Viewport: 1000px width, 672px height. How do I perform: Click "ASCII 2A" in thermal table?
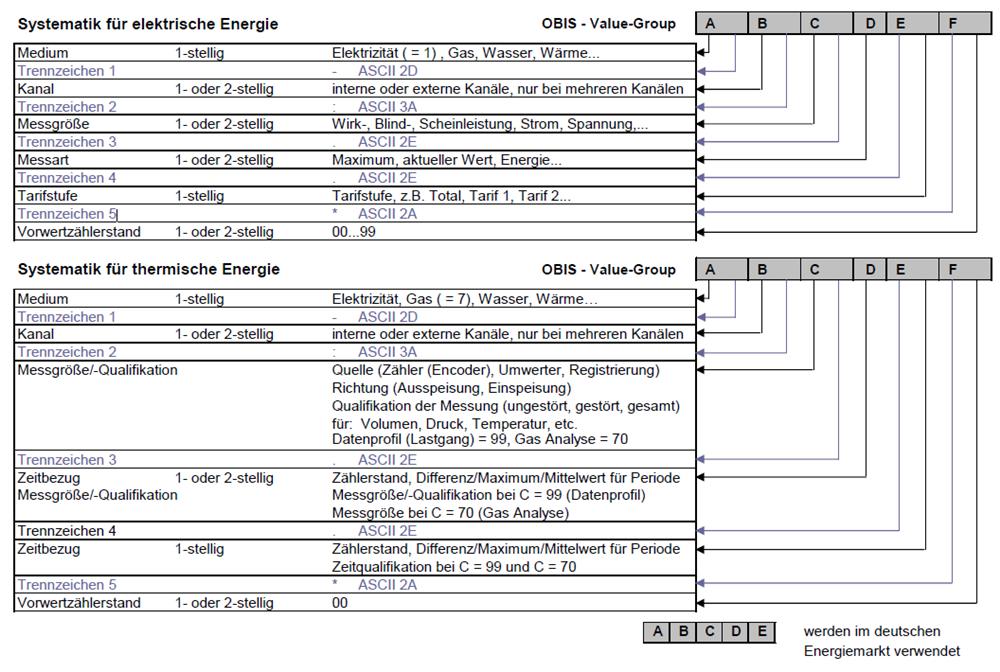pyautogui.click(x=388, y=585)
